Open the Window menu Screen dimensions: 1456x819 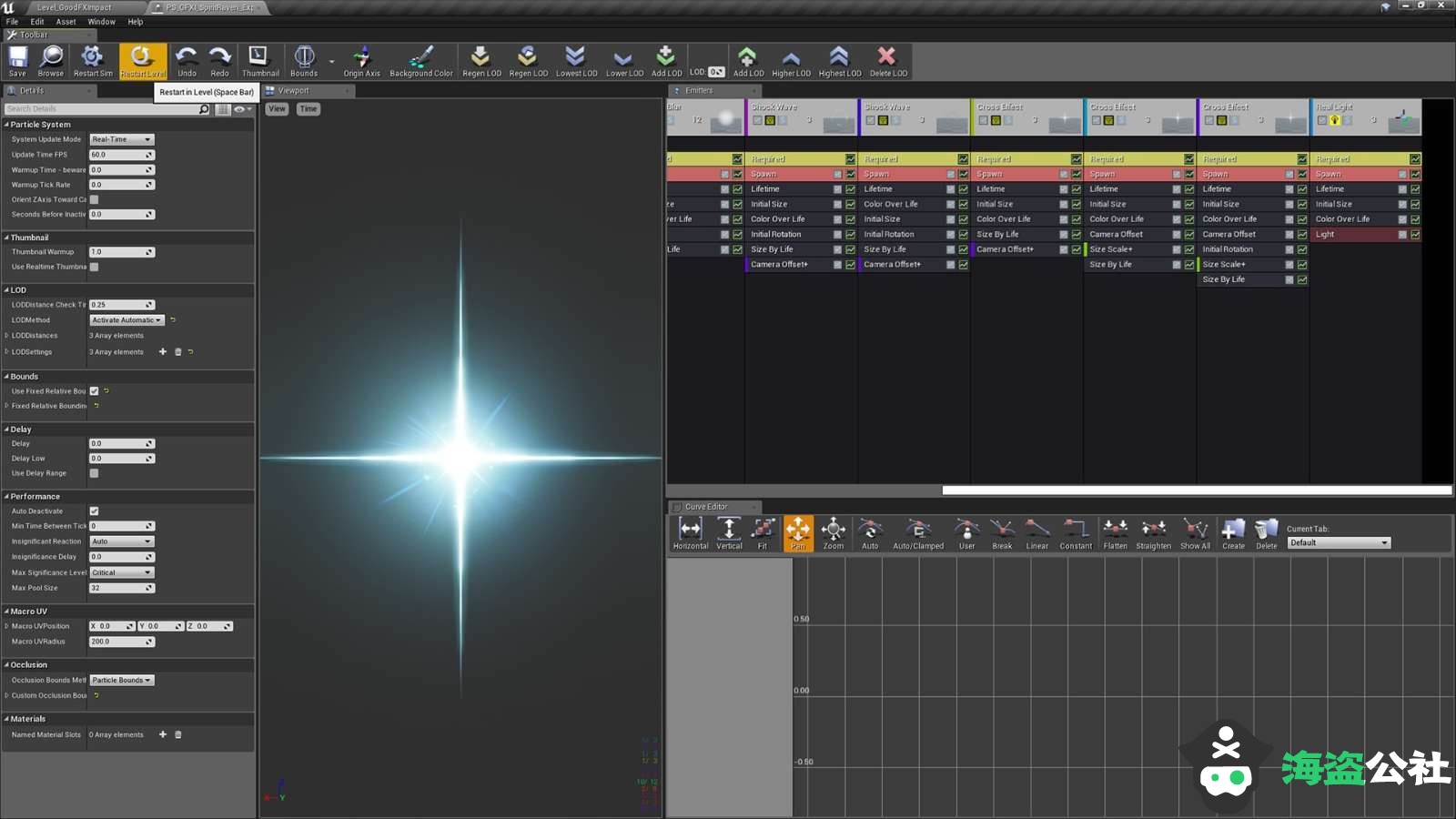(x=102, y=22)
